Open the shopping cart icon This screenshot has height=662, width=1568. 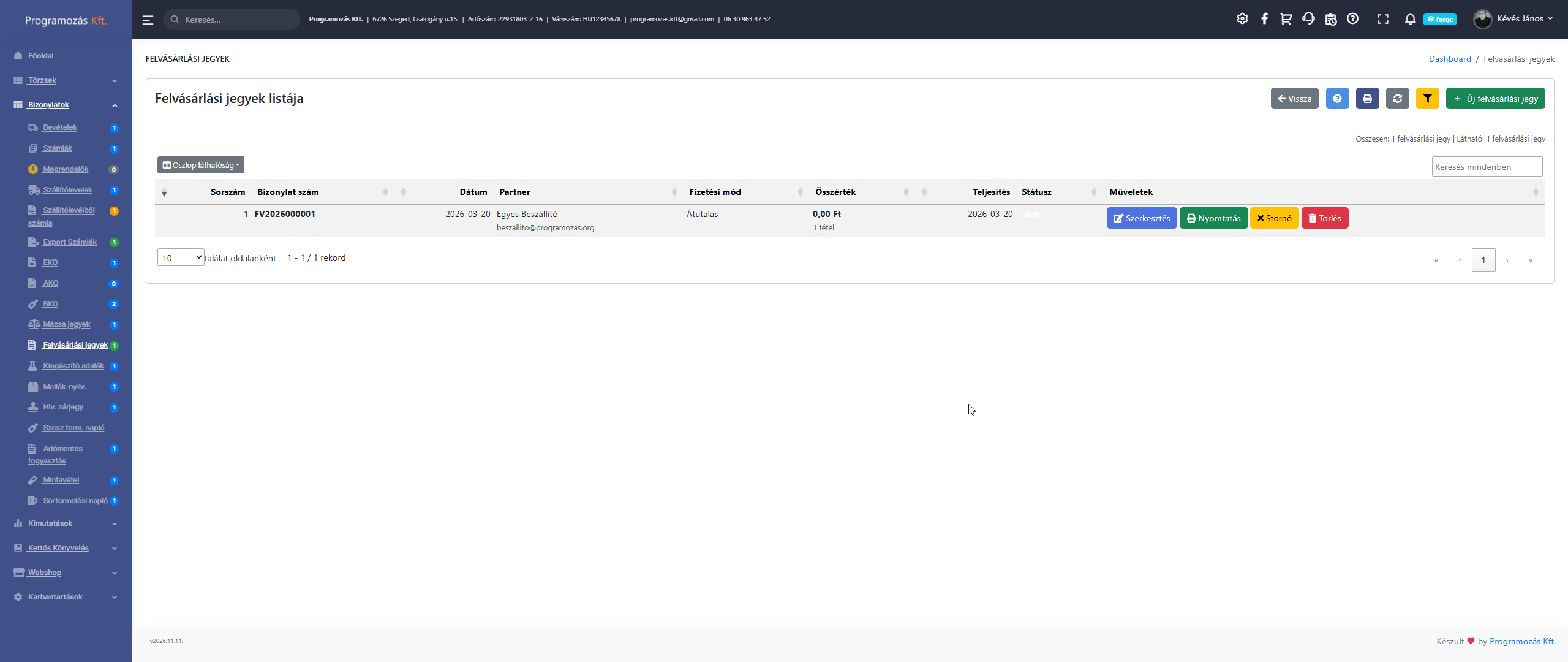click(1286, 19)
